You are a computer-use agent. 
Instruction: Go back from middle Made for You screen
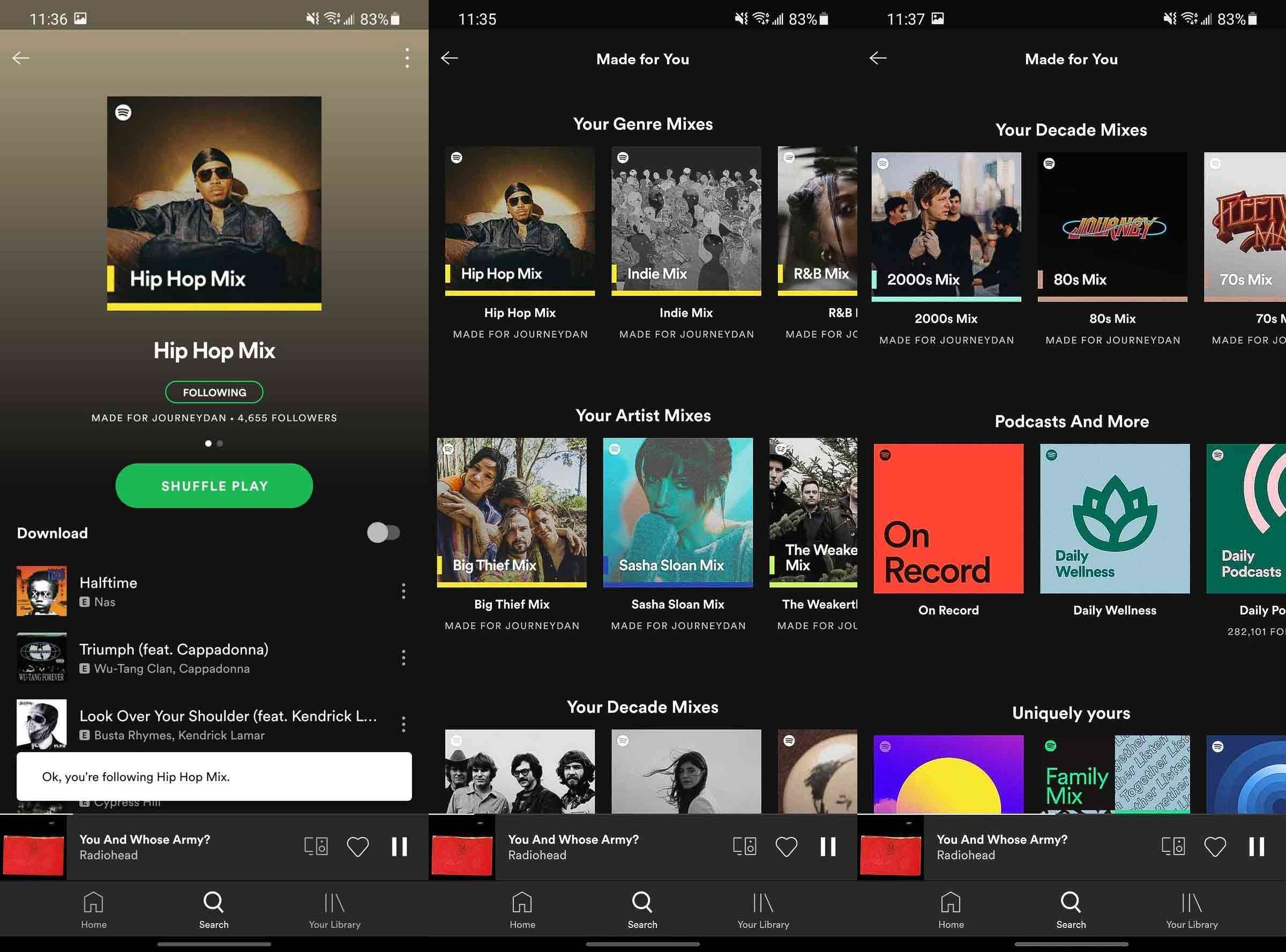coord(450,58)
